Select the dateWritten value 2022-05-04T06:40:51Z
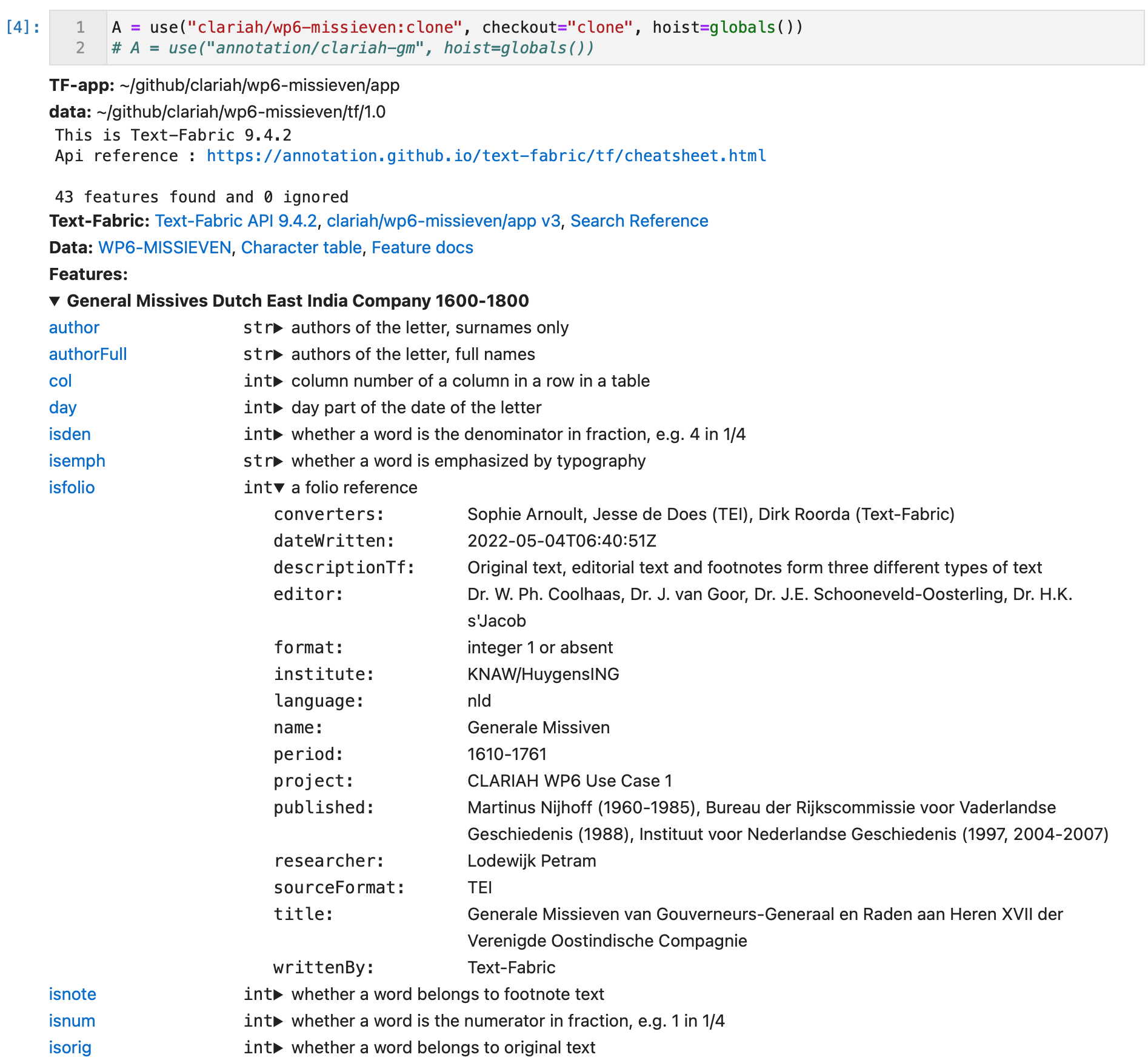 point(562,541)
